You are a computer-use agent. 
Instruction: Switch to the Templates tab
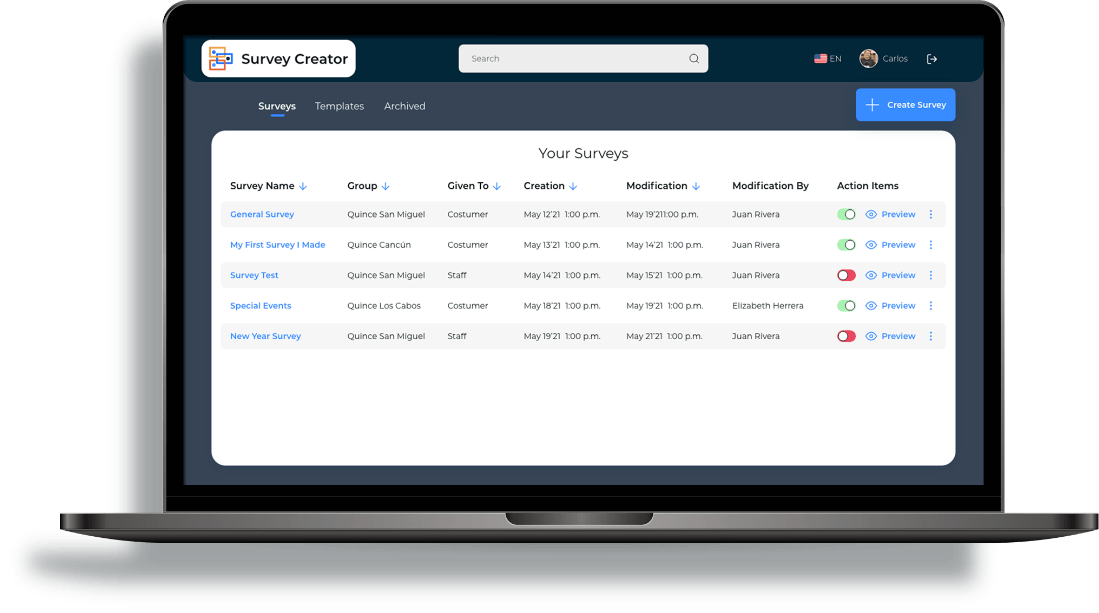tap(339, 105)
